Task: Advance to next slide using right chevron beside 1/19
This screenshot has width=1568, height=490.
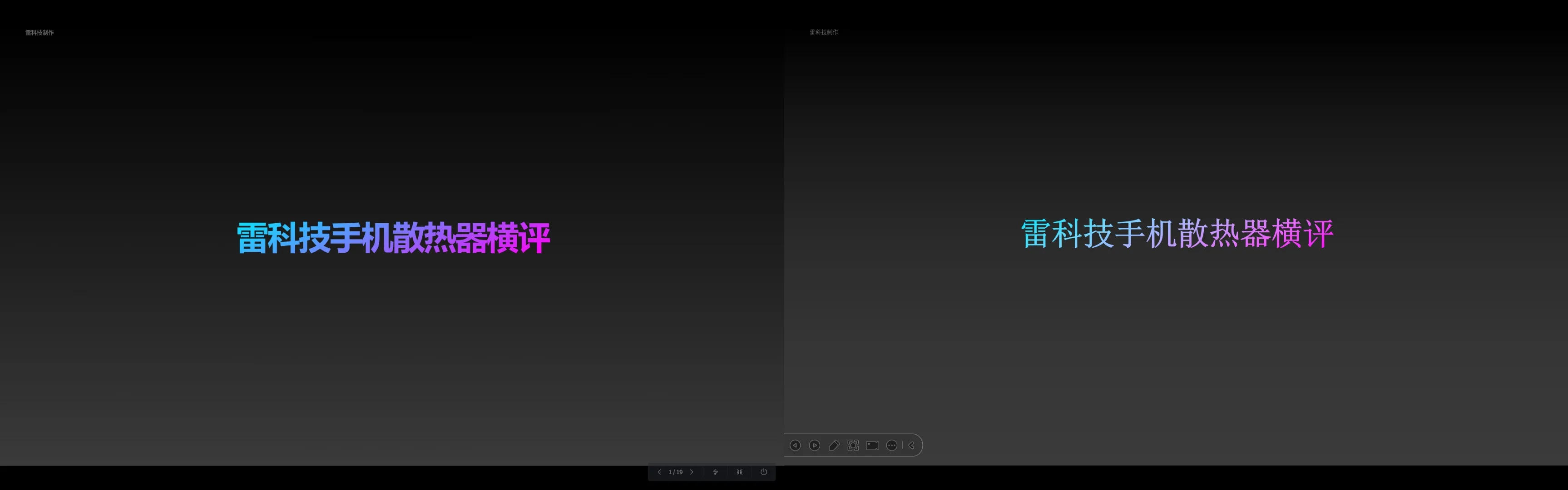Action: pos(692,472)
